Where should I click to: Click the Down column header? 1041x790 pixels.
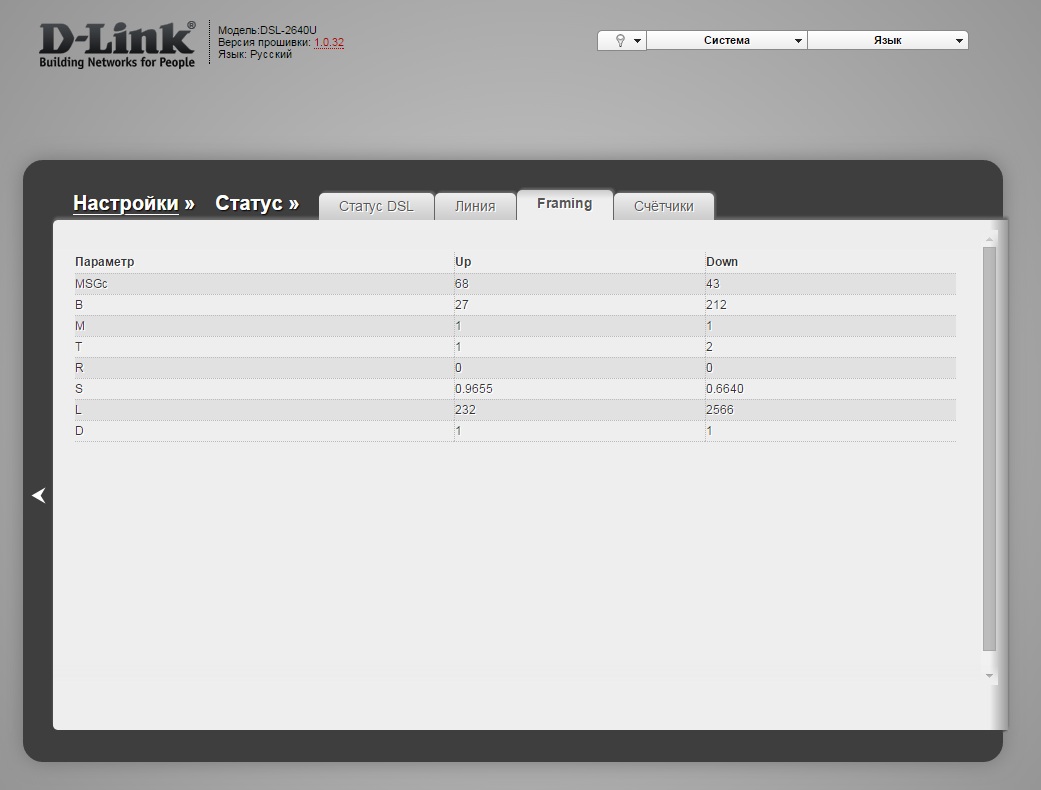[x=722, y=262]
